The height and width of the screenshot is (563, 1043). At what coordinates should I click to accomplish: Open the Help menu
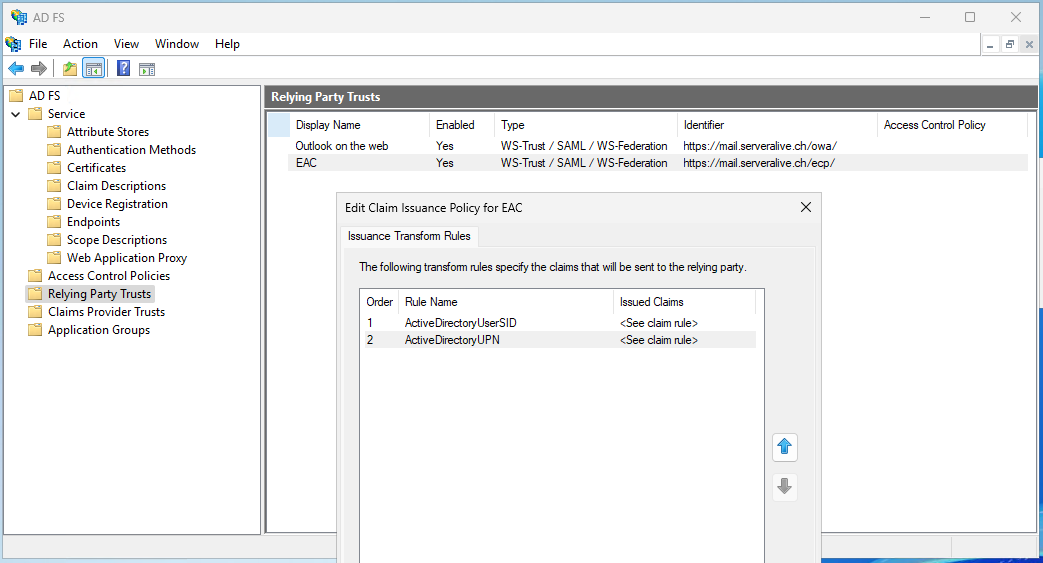point(227,44)
